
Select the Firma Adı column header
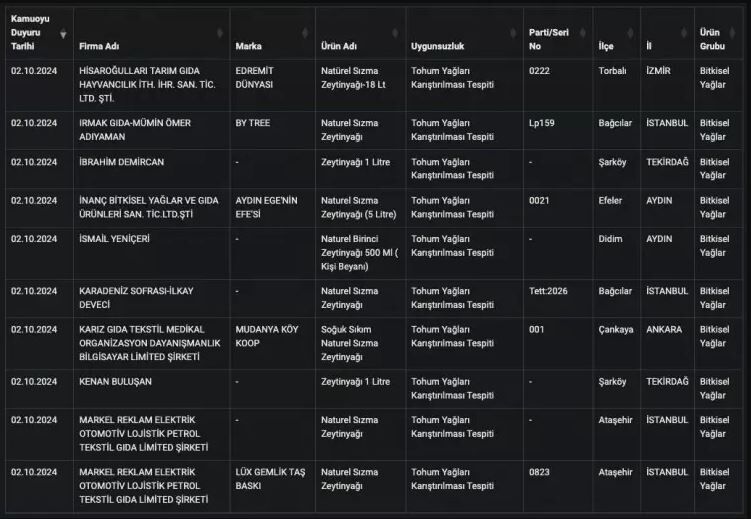(99, 47)
